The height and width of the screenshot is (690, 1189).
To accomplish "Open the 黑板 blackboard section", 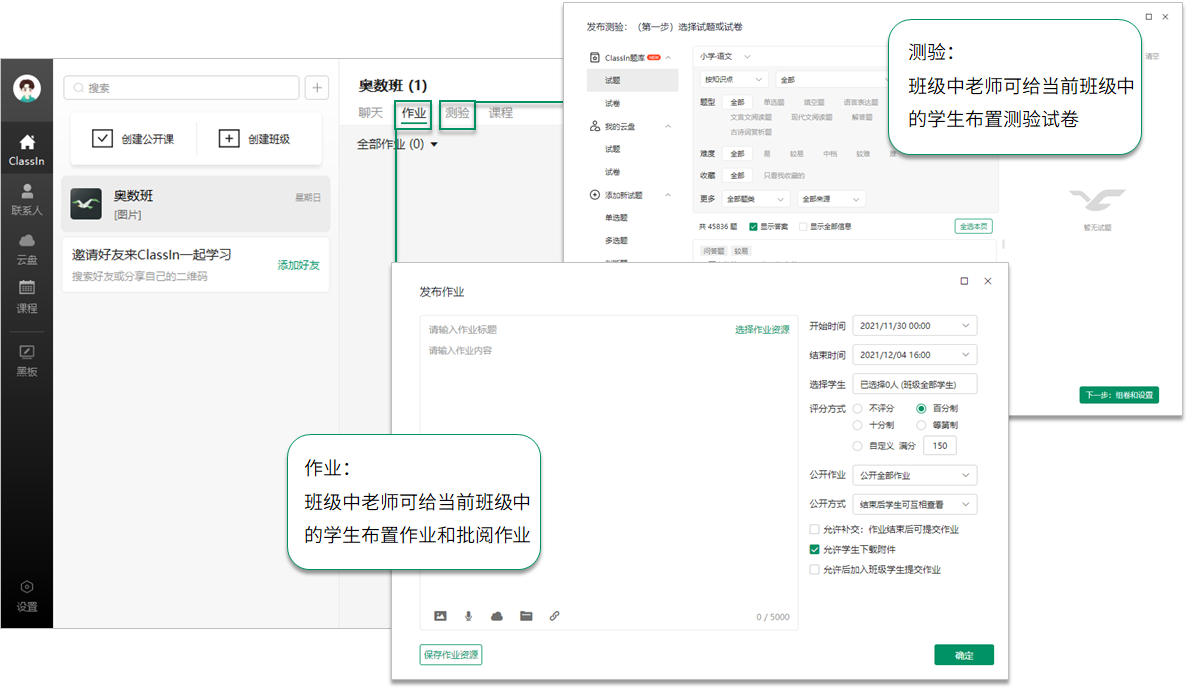I will pos(27,360).
